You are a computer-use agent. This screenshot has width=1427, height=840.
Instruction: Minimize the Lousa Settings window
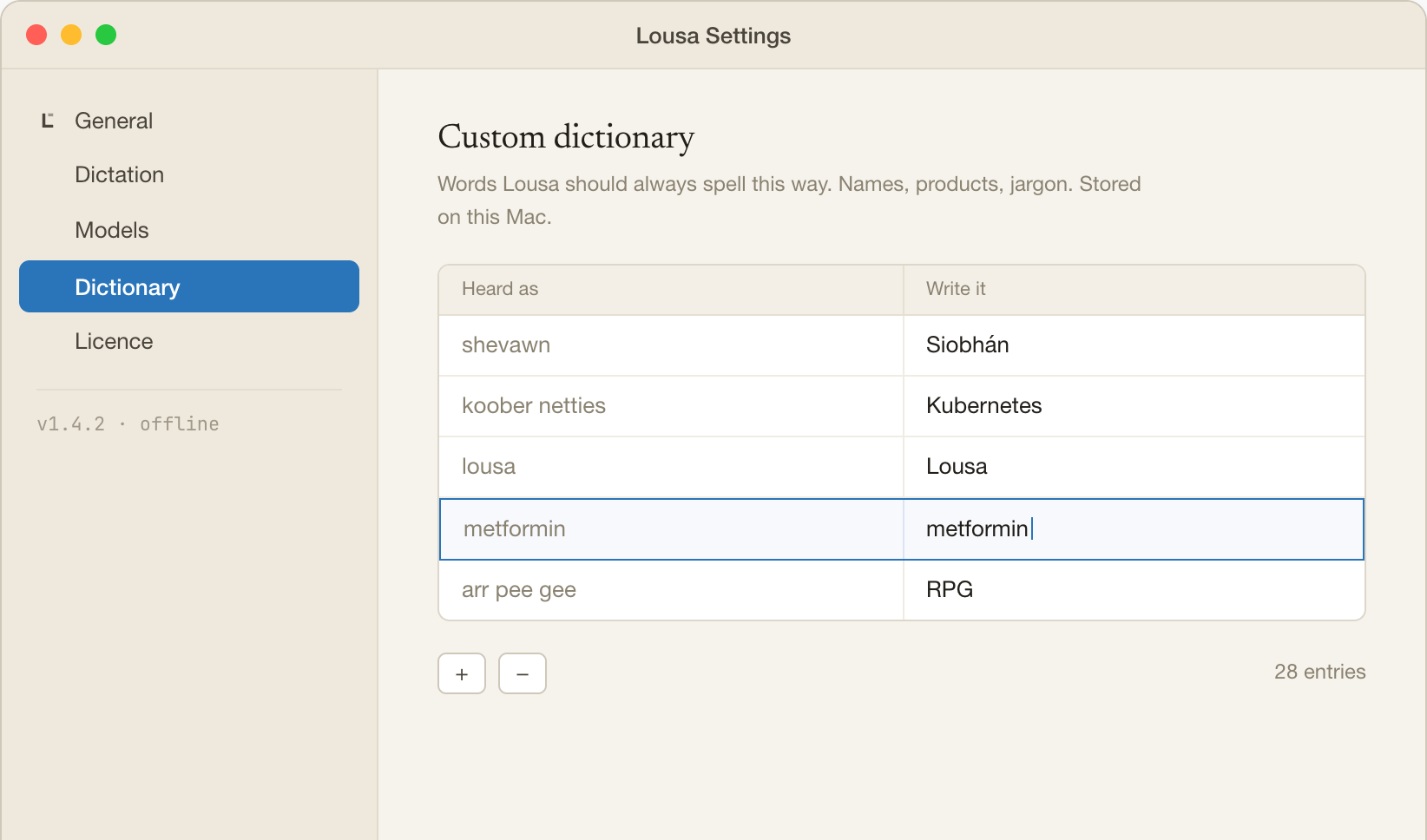point(71,35)
